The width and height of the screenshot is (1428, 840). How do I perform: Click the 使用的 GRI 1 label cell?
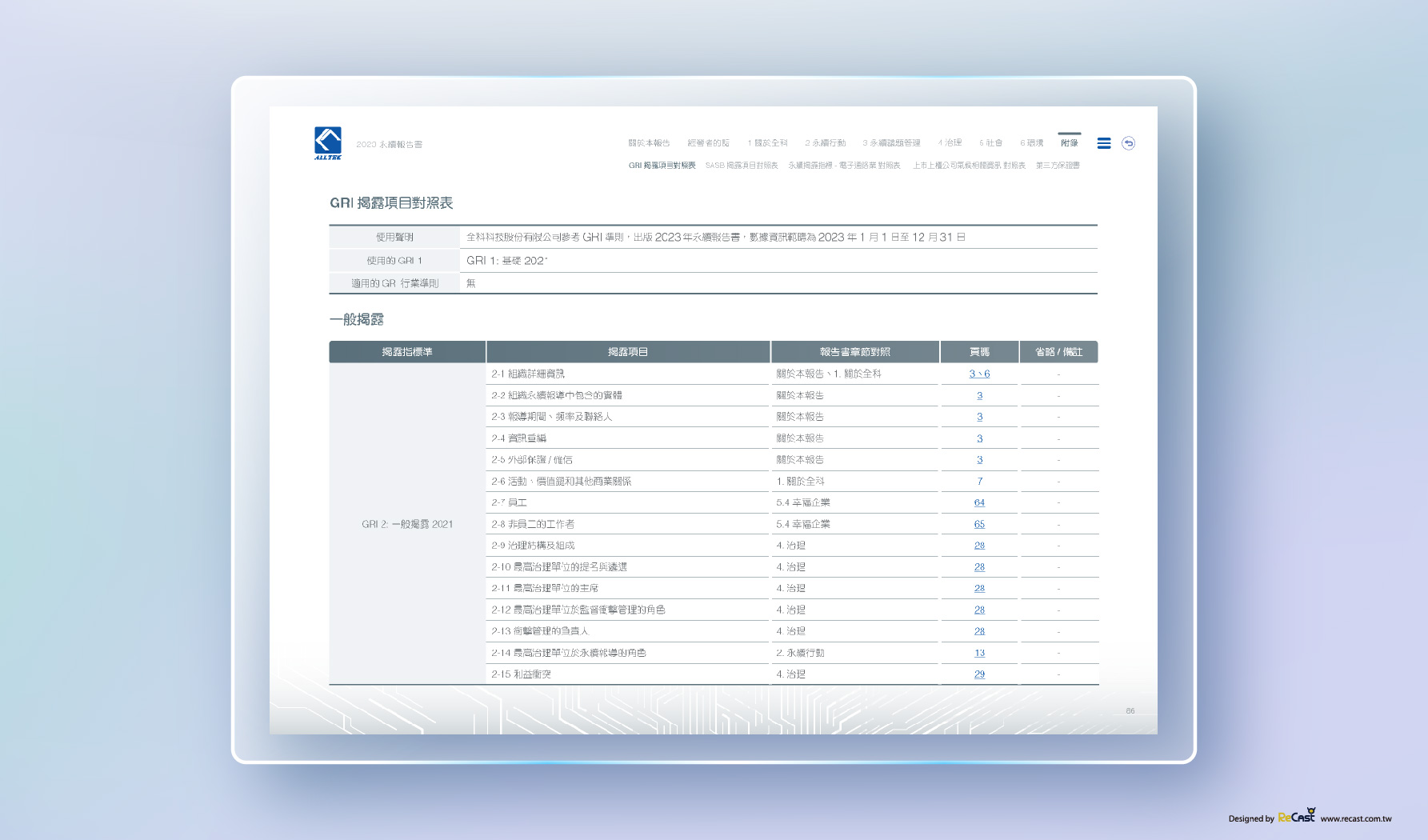pos(394,261)
